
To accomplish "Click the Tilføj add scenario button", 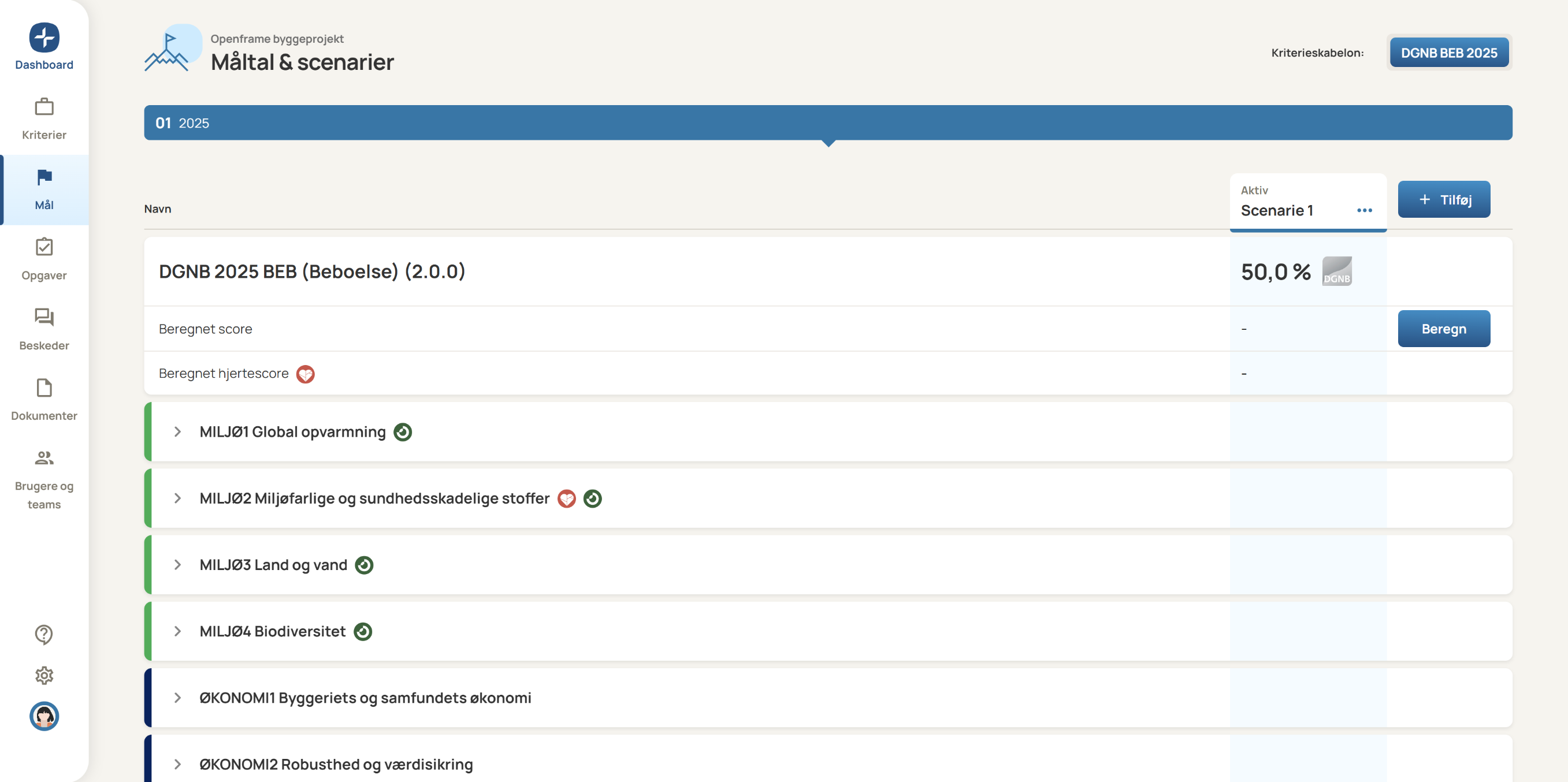I will click(x=1443, y=200).
